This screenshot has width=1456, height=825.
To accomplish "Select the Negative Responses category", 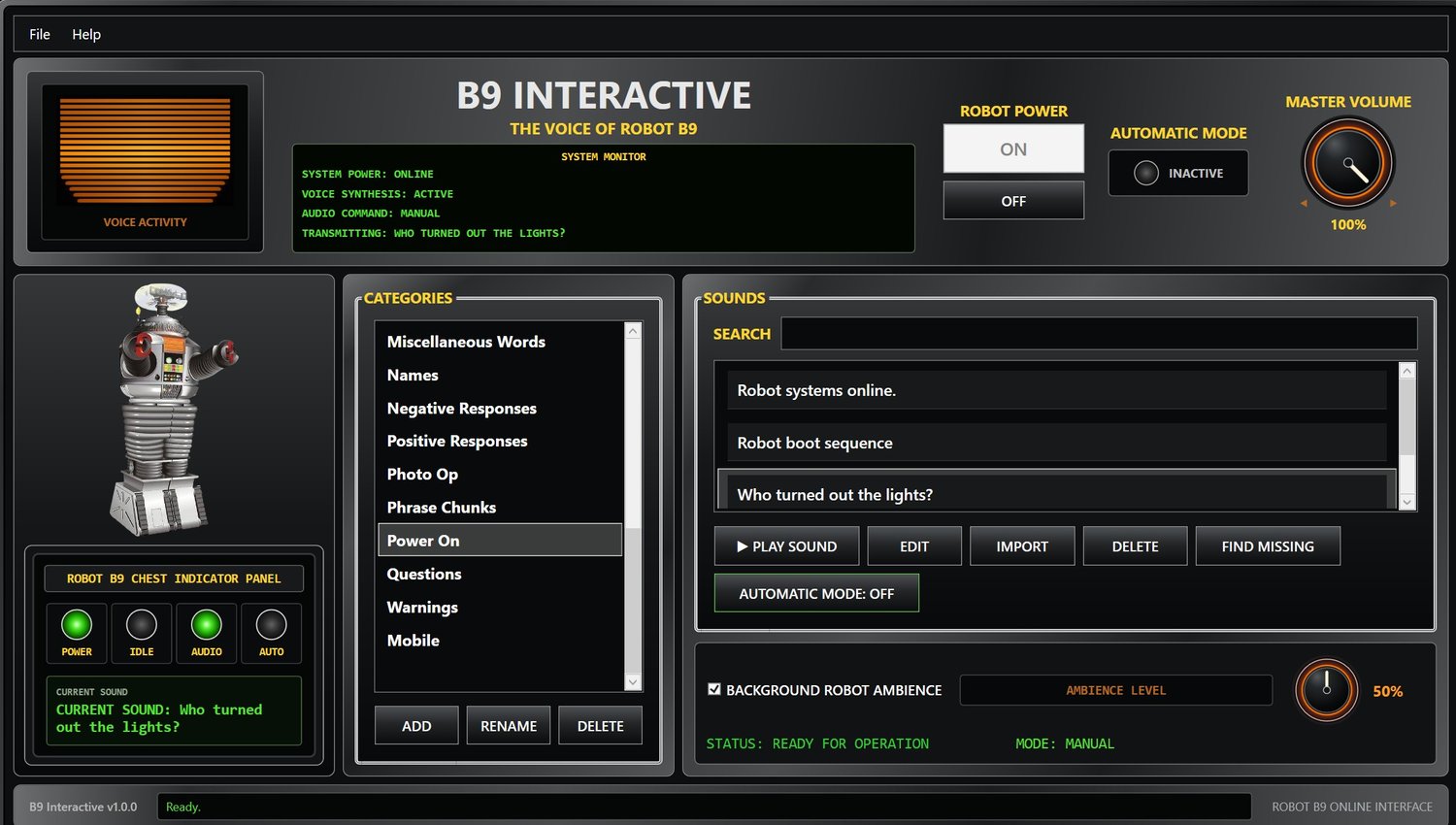I will point(500,409).
